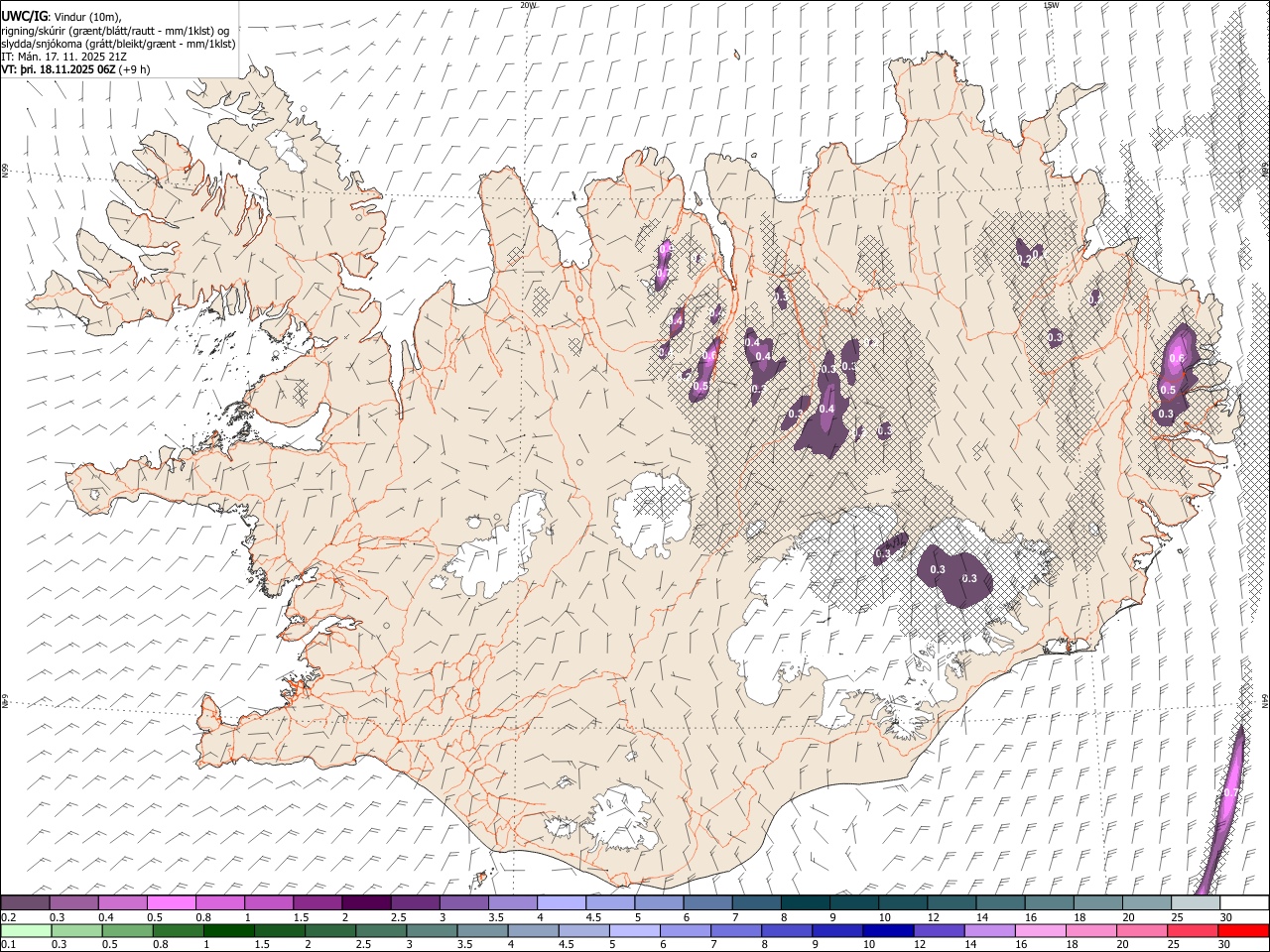Select lower legend dark green swatch starting at 1
Viewport: 1270px width, 952px height.
230,931
